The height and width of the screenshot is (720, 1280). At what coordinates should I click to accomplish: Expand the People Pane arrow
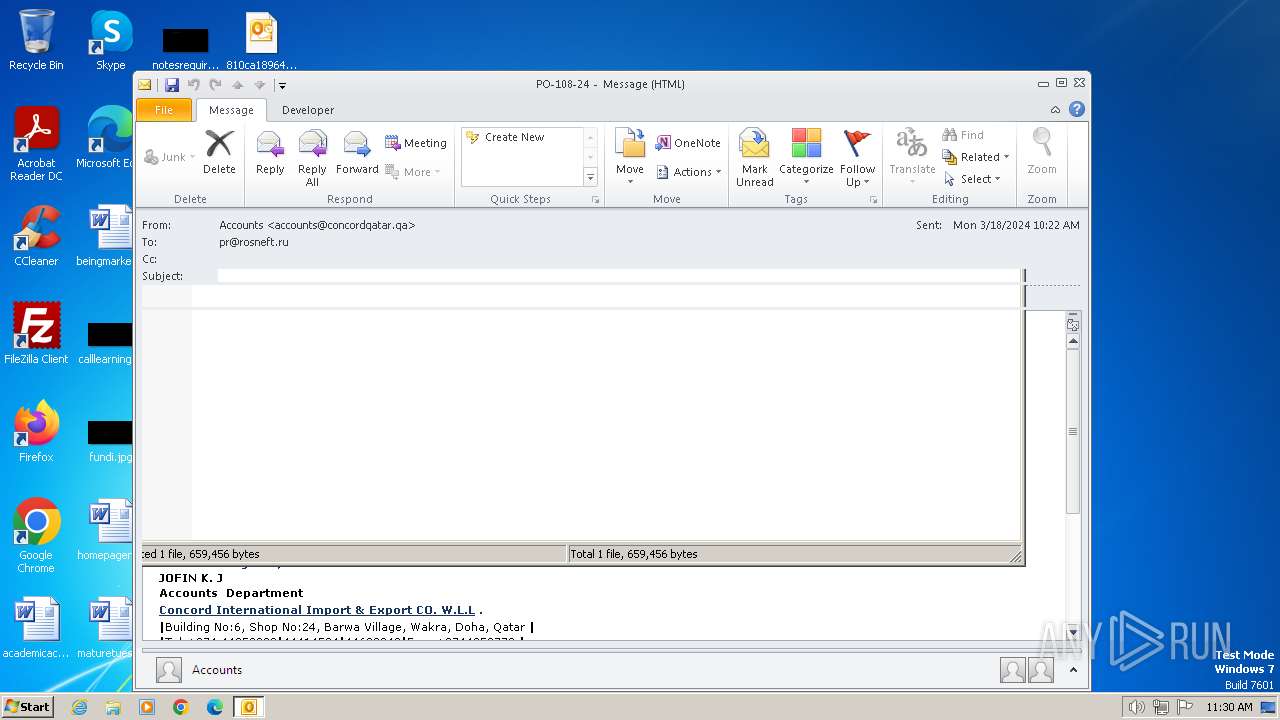1073,670
